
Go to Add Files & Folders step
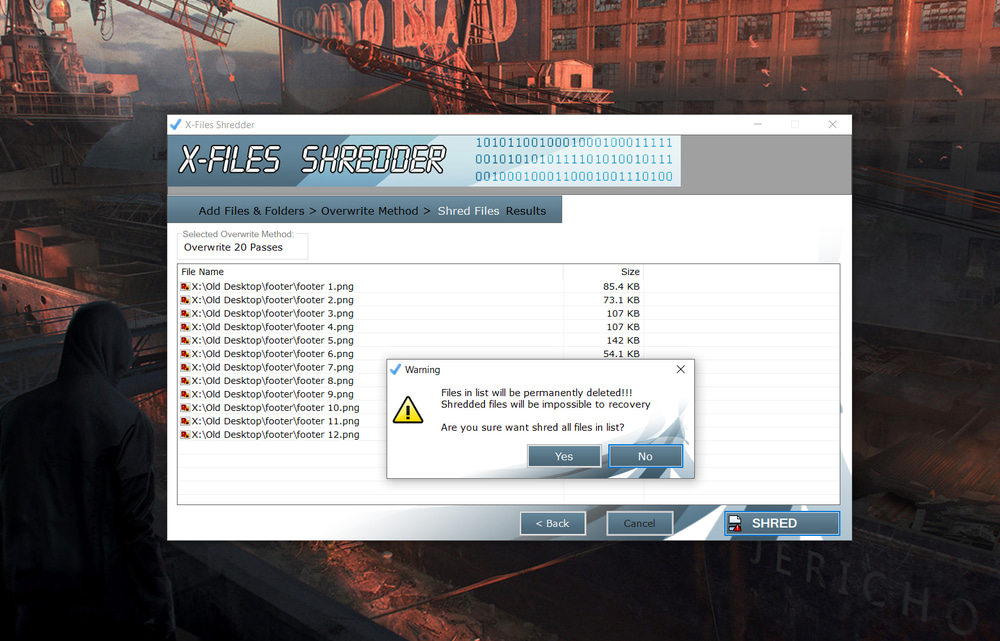252,211
